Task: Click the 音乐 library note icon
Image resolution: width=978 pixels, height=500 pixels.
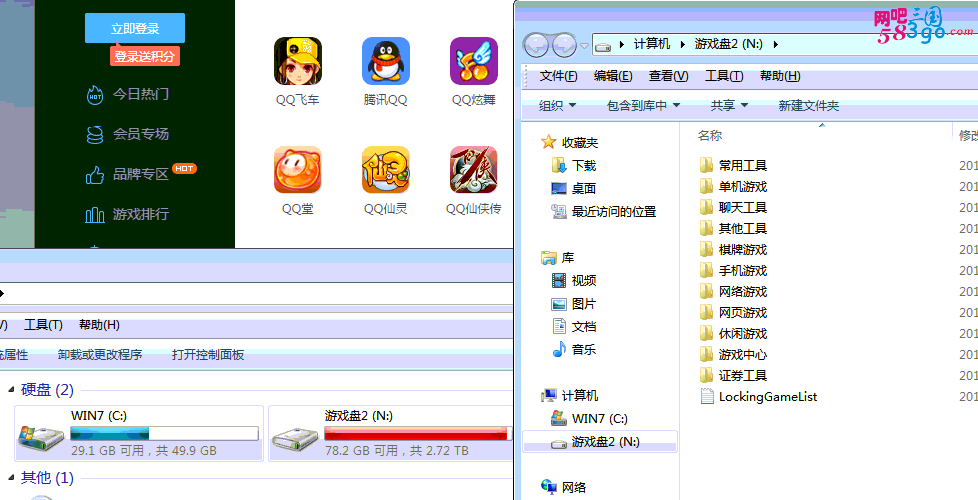Action: 559,349
